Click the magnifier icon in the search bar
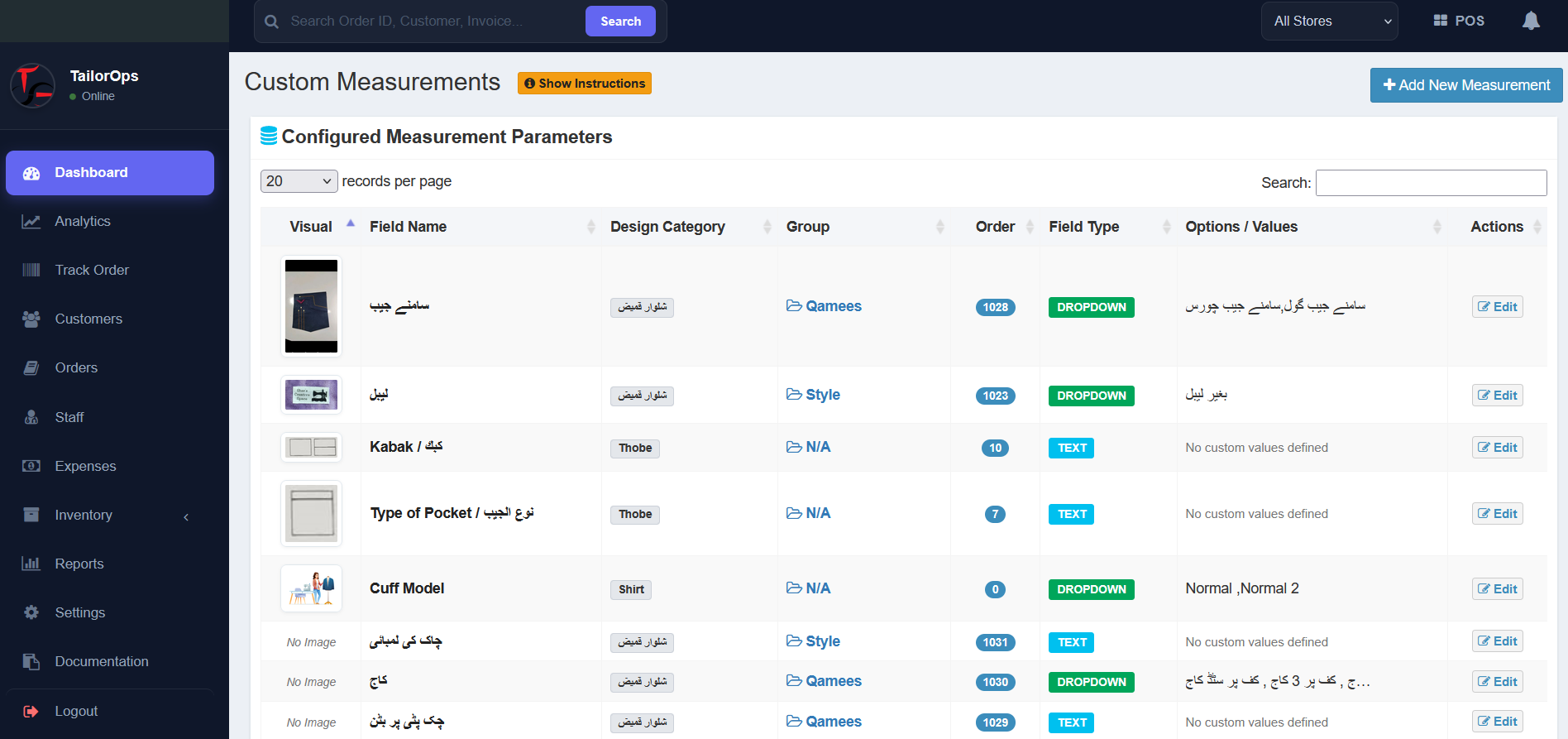Viewport: 1568px width, 739px height. pos(271,22)
